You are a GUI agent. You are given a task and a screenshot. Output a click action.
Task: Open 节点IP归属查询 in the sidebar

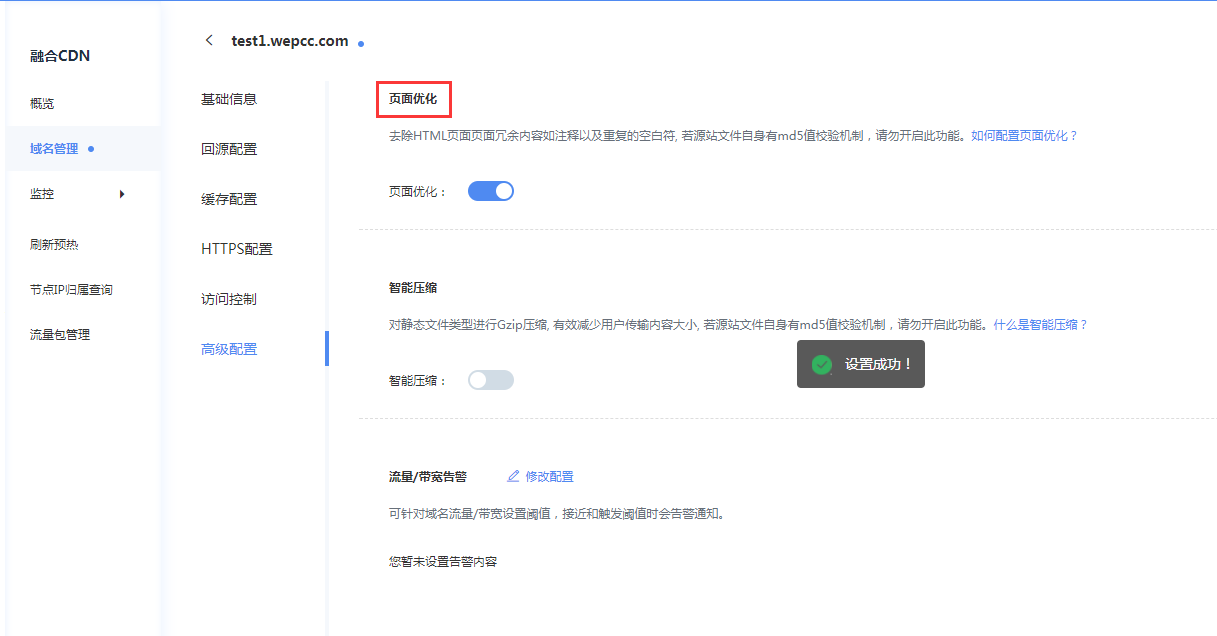(71, 290)
